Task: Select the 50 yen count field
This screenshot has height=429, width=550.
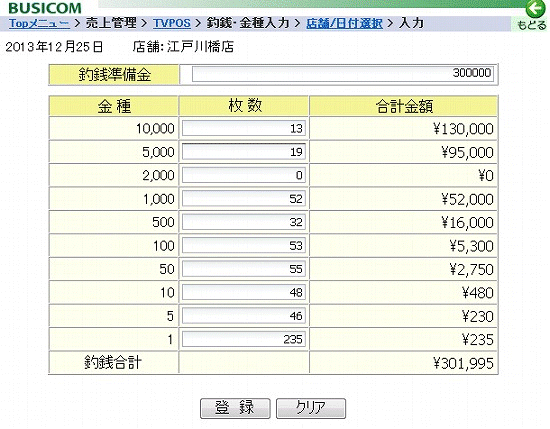Action: pos(244,269)
